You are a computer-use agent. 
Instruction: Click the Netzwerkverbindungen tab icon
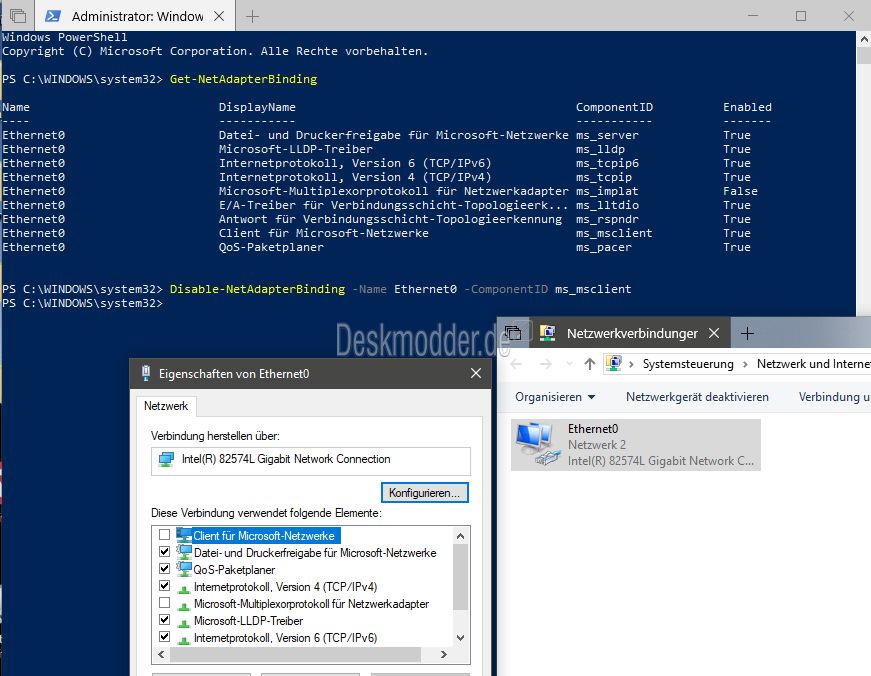(548, 333)
